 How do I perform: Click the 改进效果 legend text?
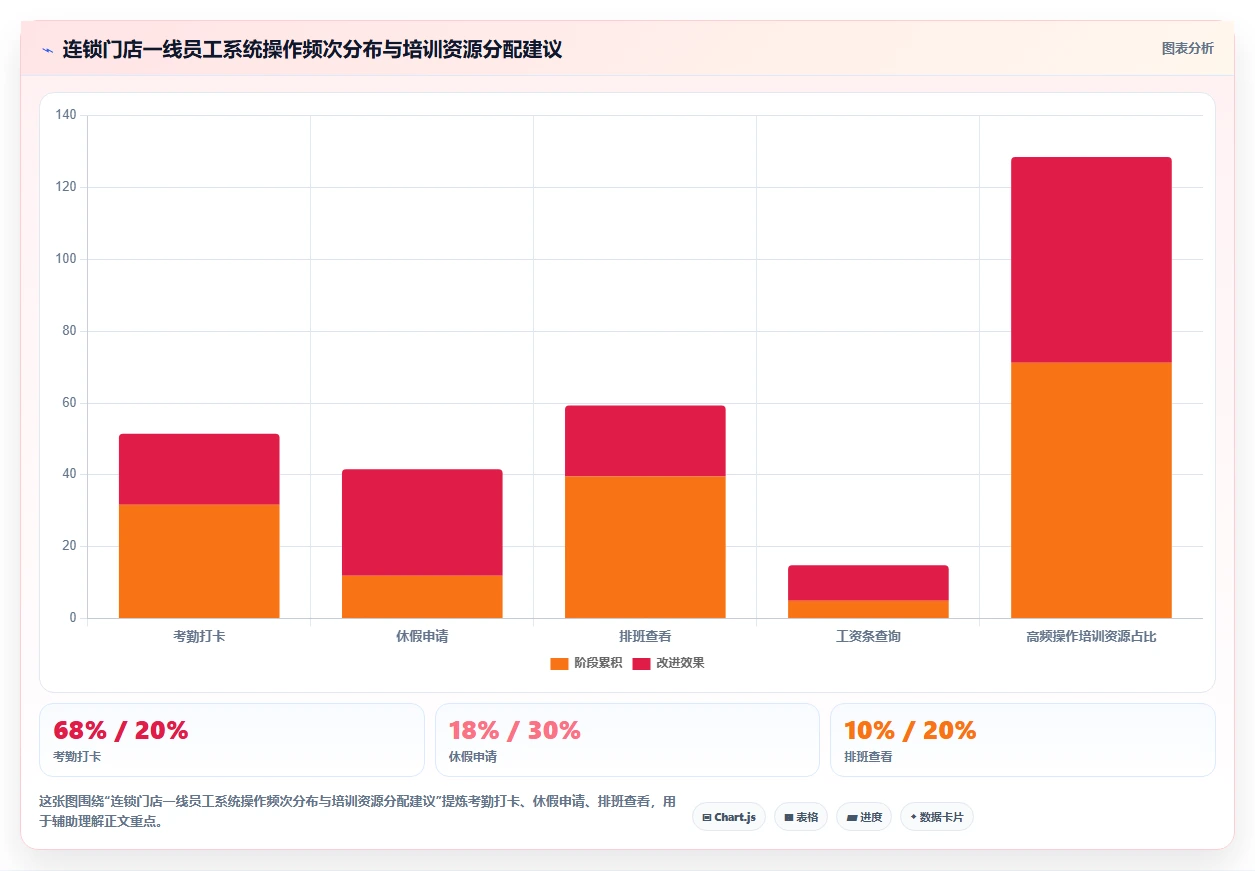click(680, 664)
